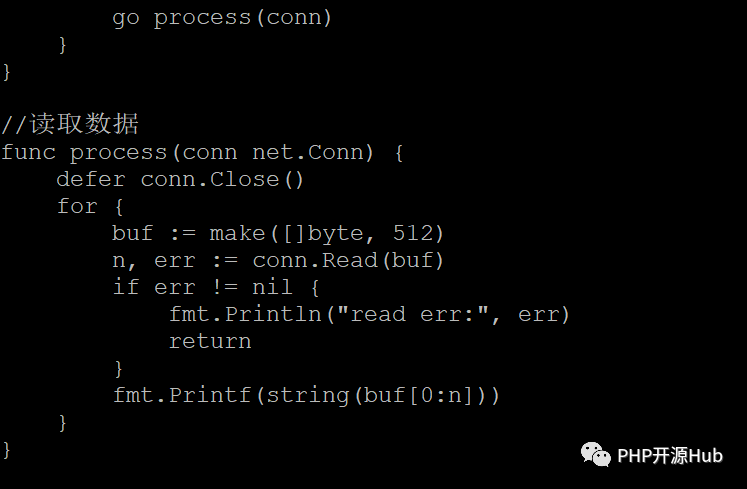Click the fmt.Printf function call

point(180,395)
